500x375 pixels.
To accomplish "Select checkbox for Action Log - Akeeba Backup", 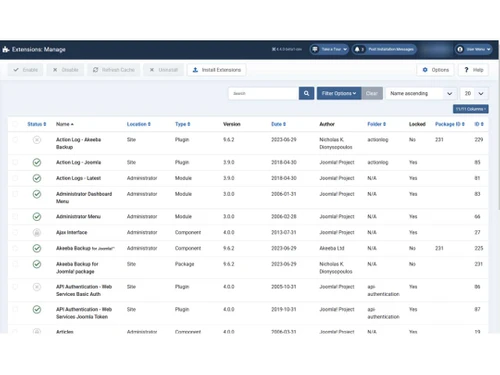I will pyautogui.click(x=15, y=140).
